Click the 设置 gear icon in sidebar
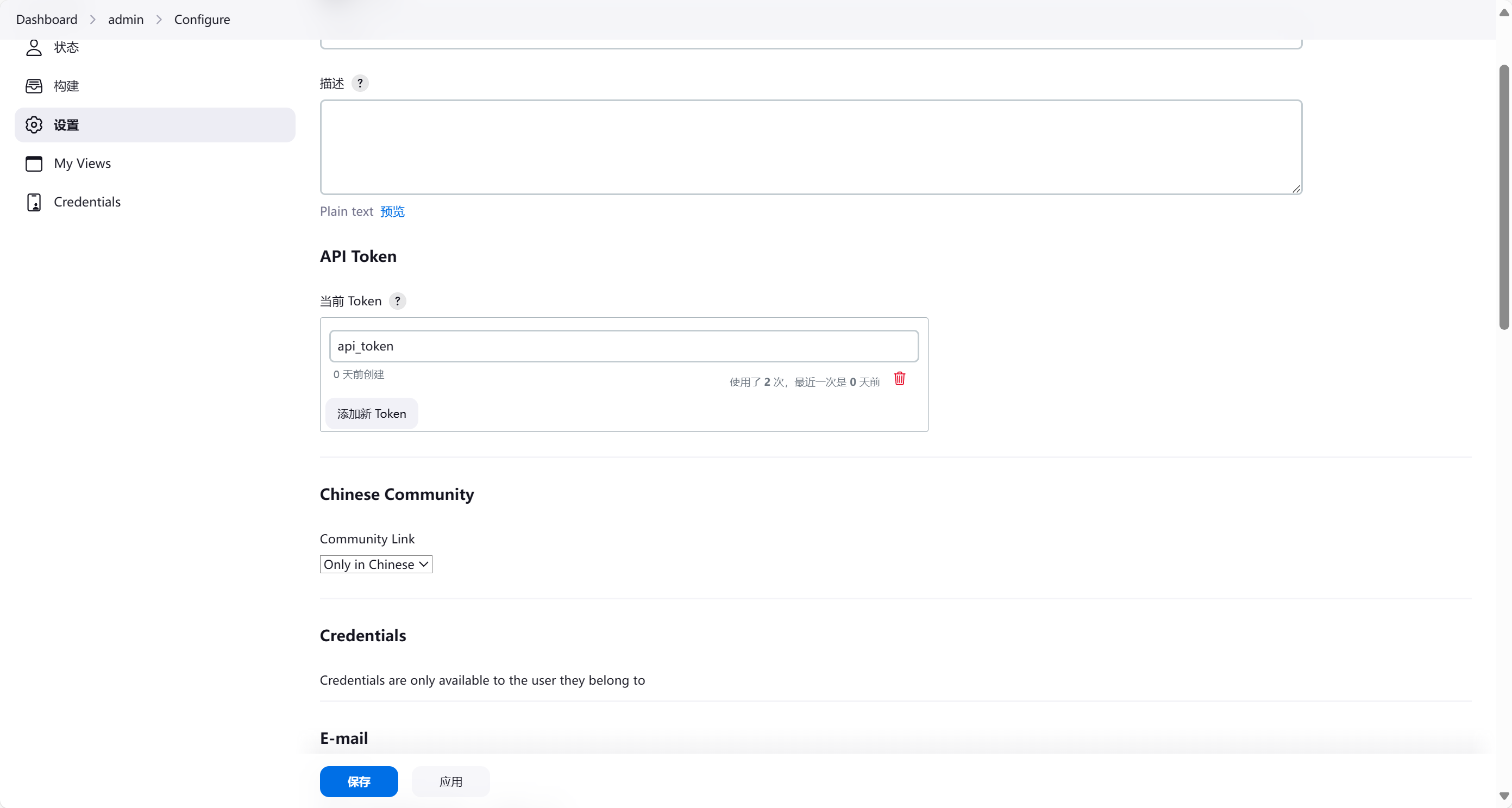1512x808 pixels. point(34,125)
